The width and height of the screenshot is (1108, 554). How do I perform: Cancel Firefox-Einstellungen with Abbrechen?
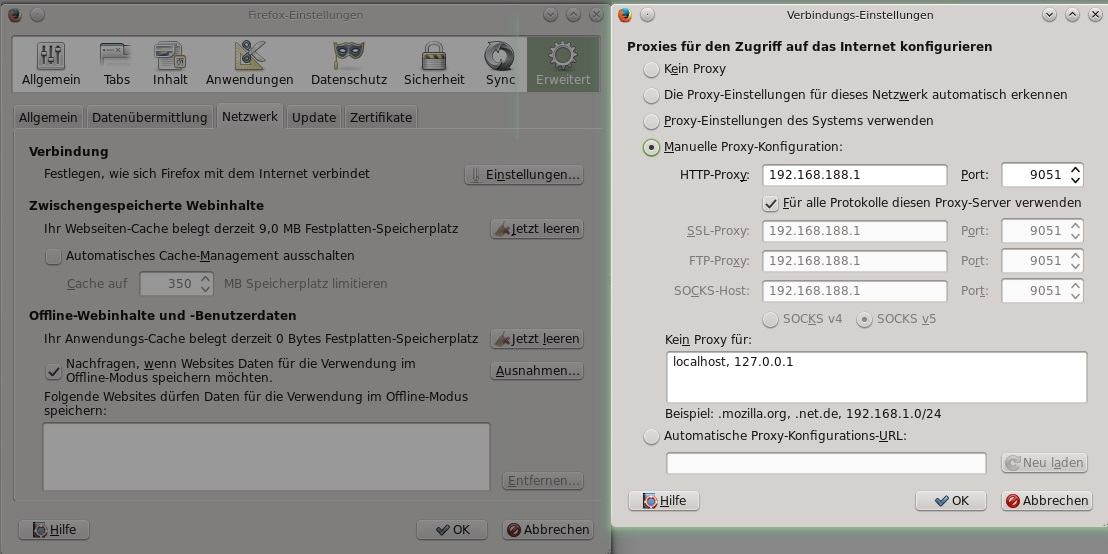click(x=548, y=529)
